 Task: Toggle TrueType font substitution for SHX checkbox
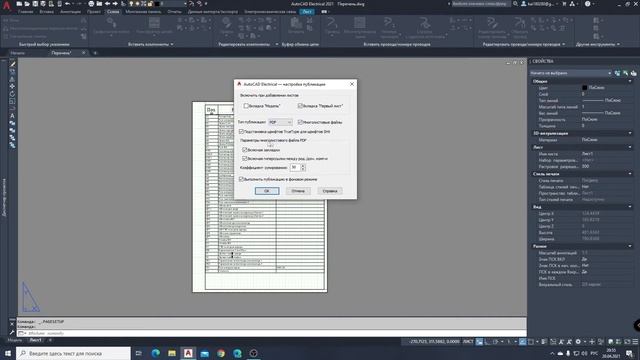241,131
